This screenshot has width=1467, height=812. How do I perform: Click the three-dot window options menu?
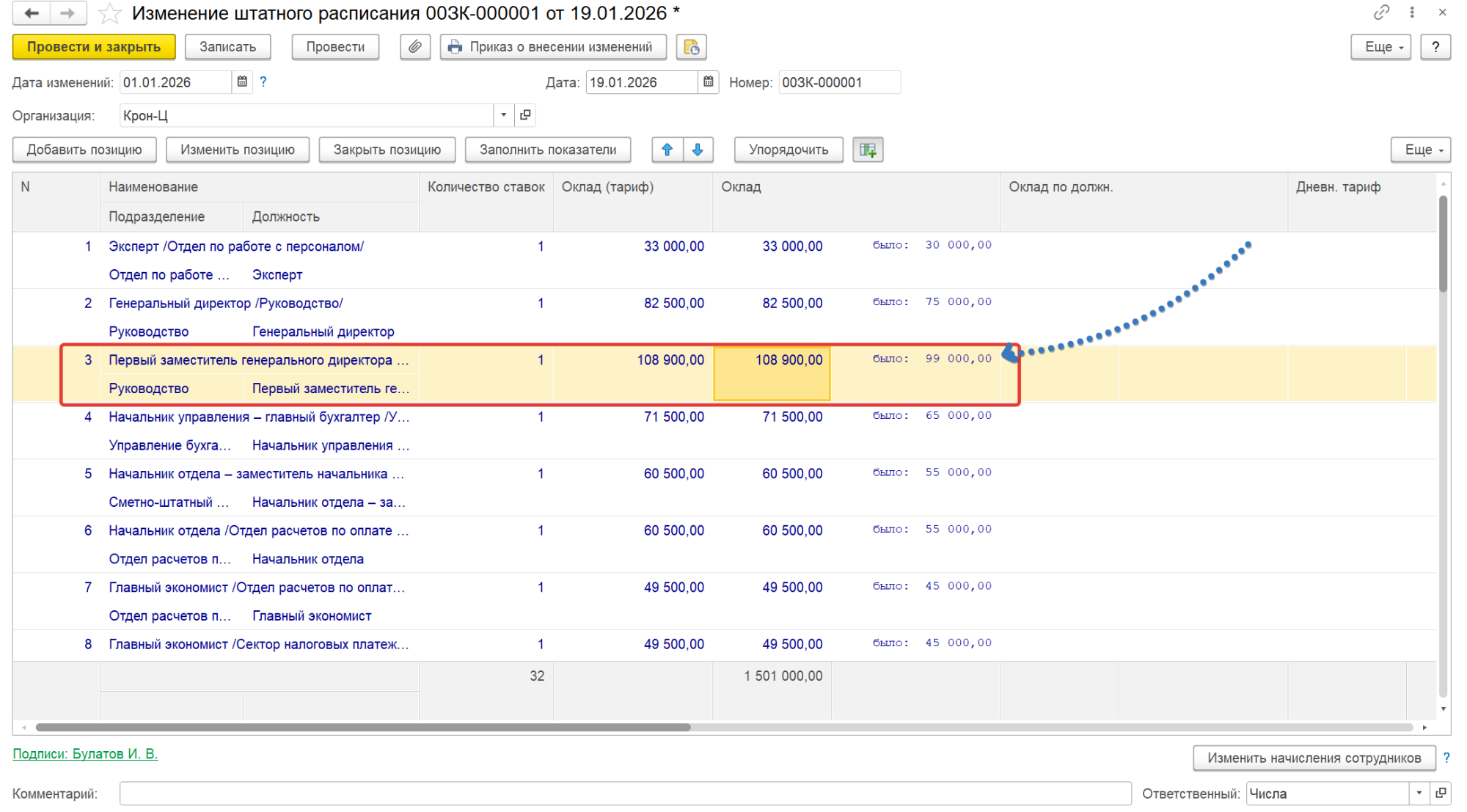[x=1412, y=12]
